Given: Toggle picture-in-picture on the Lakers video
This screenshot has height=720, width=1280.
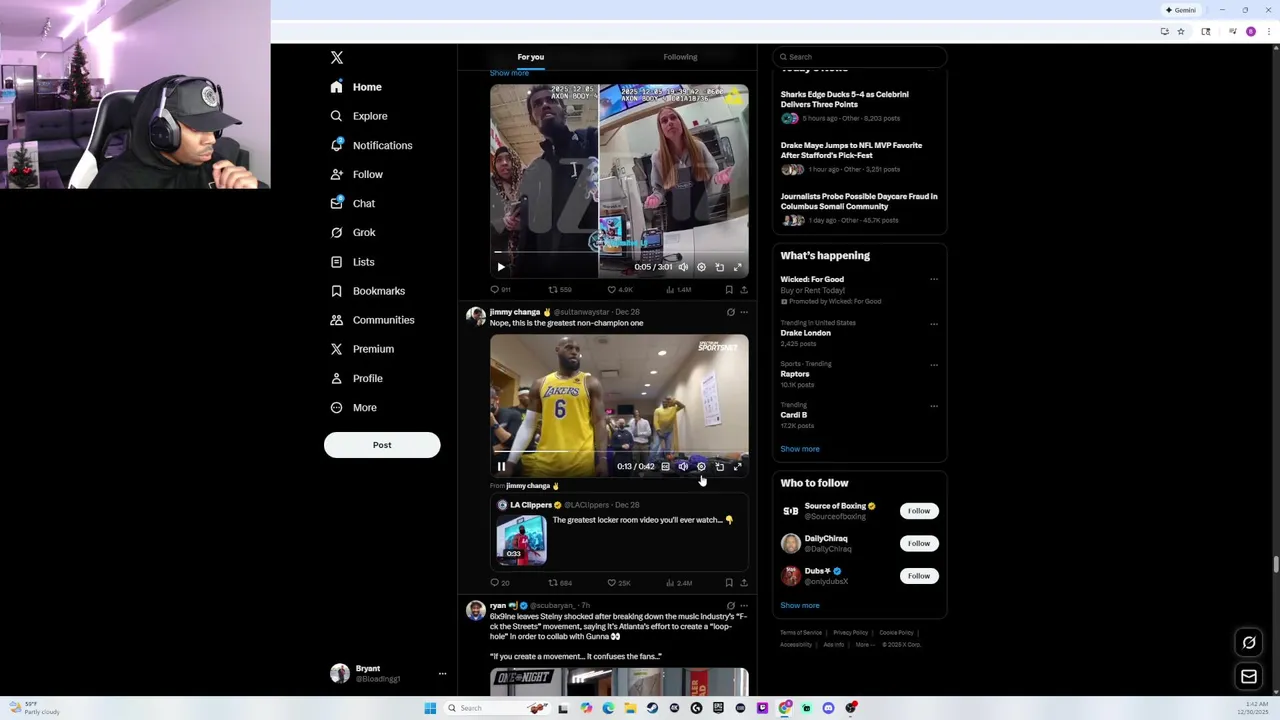Looking at the screenshot, I should (x=719, y=466).
